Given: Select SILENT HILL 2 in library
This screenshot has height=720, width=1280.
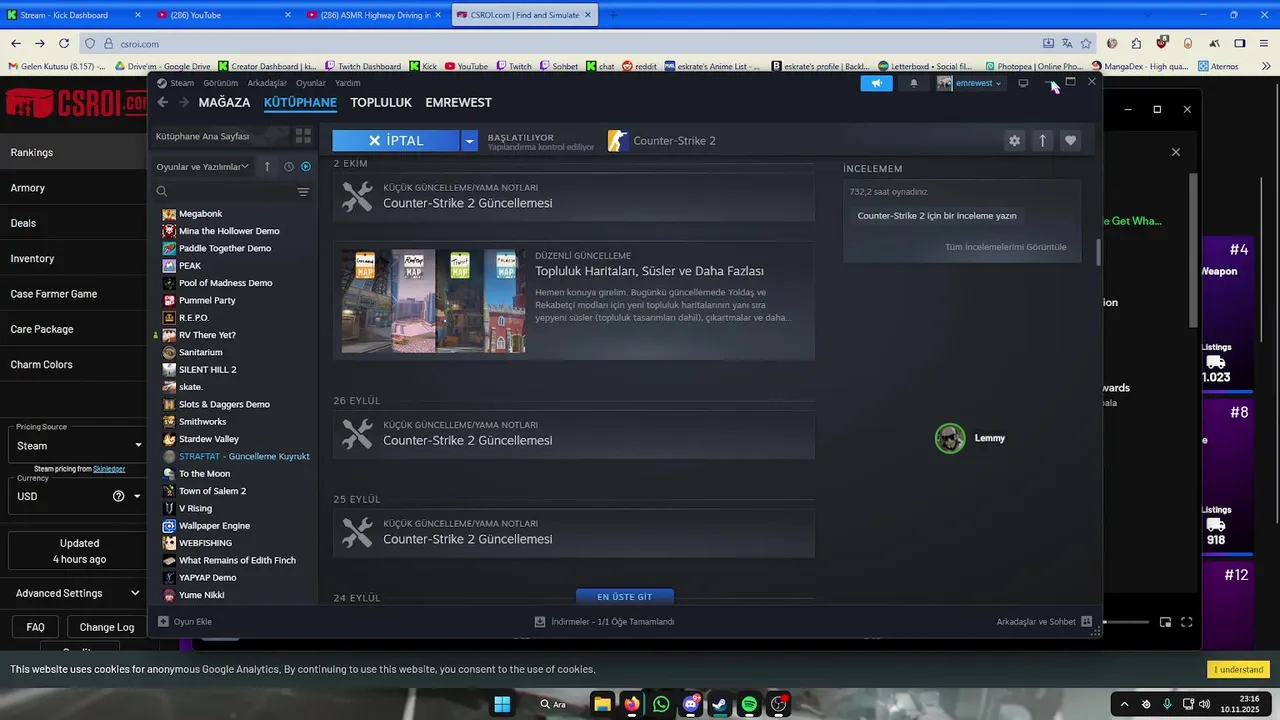Looking at the screenshot, I should [207, 370].
